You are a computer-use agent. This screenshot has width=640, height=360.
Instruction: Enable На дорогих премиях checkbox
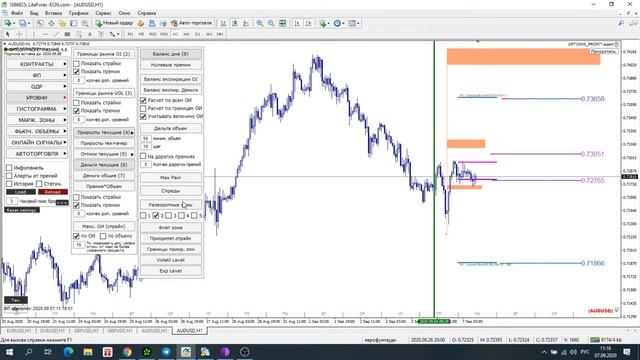143,156
